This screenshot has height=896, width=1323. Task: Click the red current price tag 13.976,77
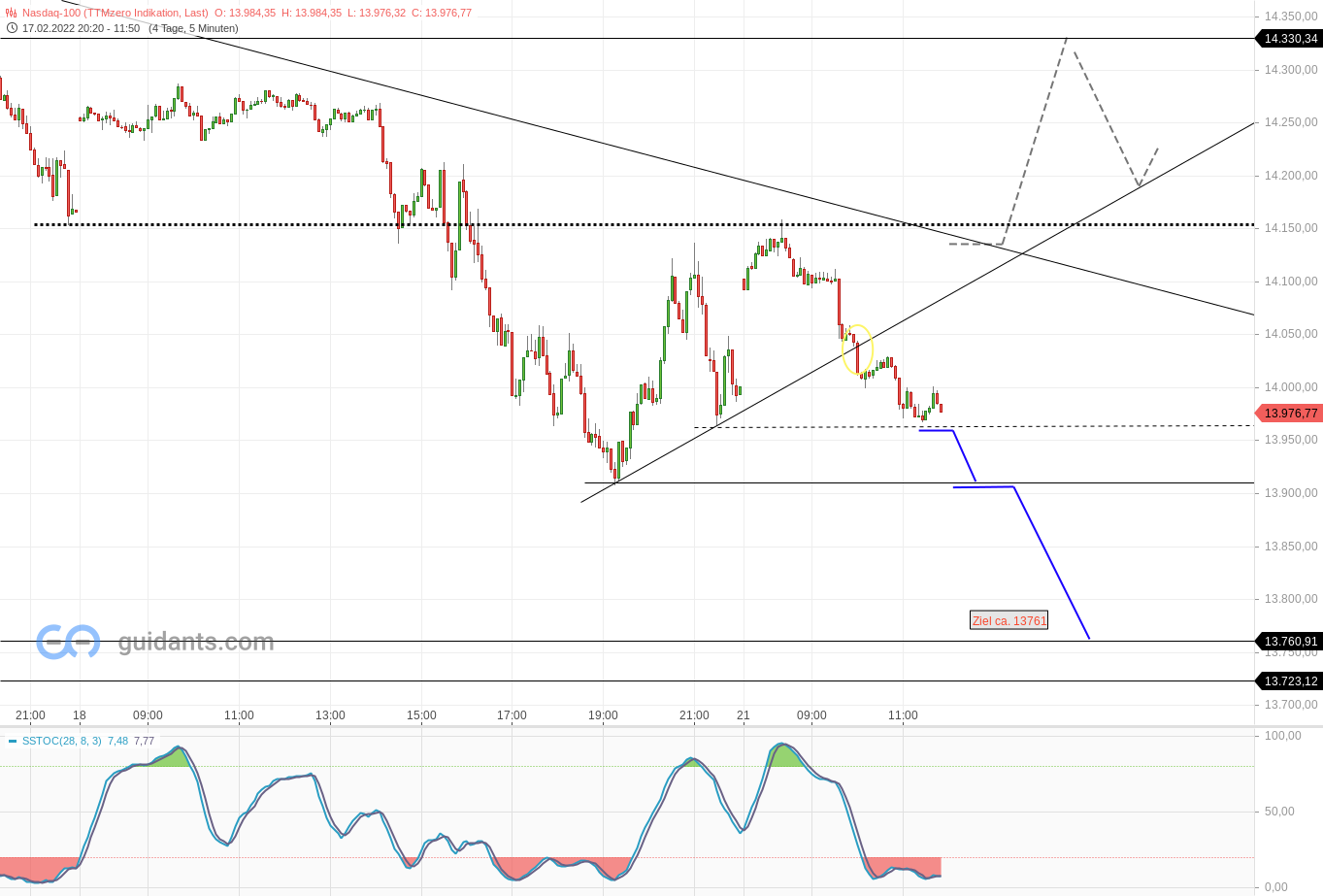click(1290, 413)
